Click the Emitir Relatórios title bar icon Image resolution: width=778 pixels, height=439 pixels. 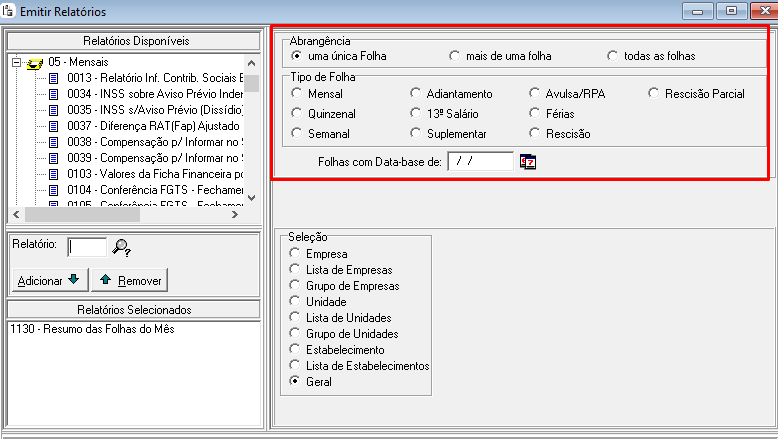9,11
